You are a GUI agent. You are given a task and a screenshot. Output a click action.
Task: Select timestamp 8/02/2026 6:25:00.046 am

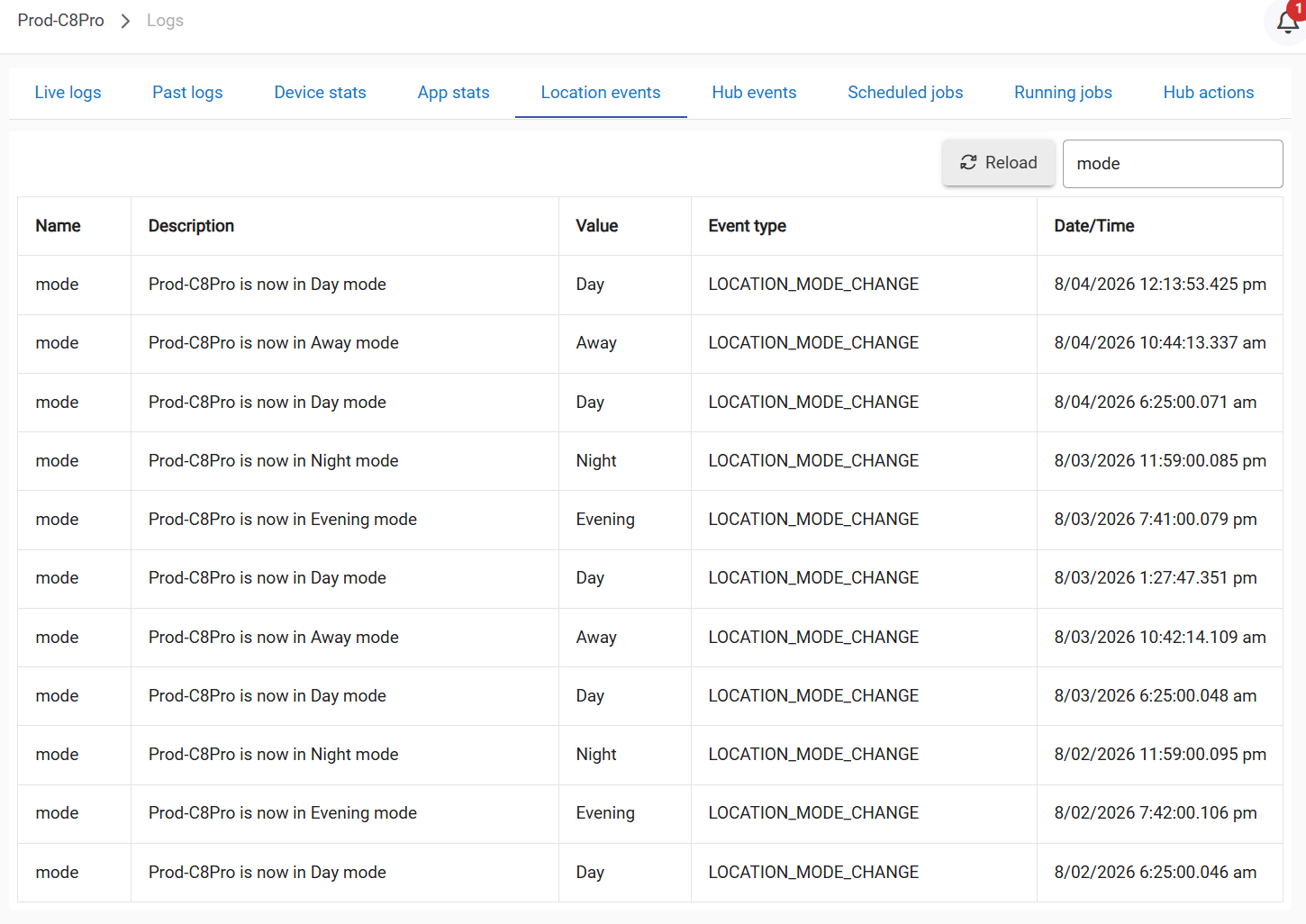pyautogui.click(x=1155, y=873)
